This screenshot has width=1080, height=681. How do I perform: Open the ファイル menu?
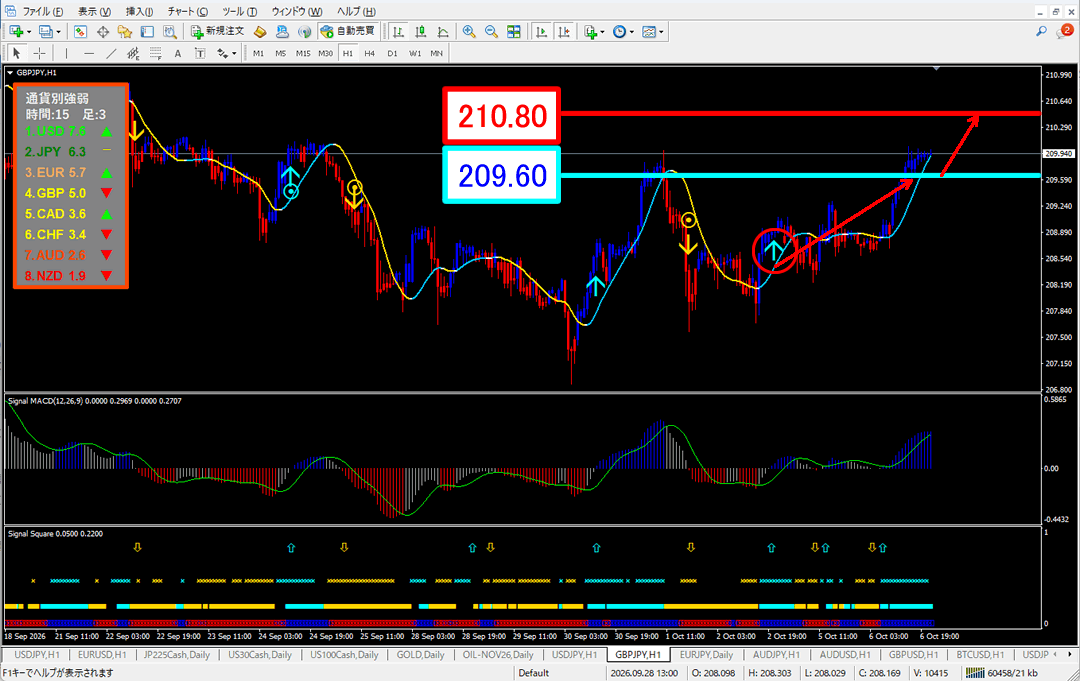tap(43, 12)
